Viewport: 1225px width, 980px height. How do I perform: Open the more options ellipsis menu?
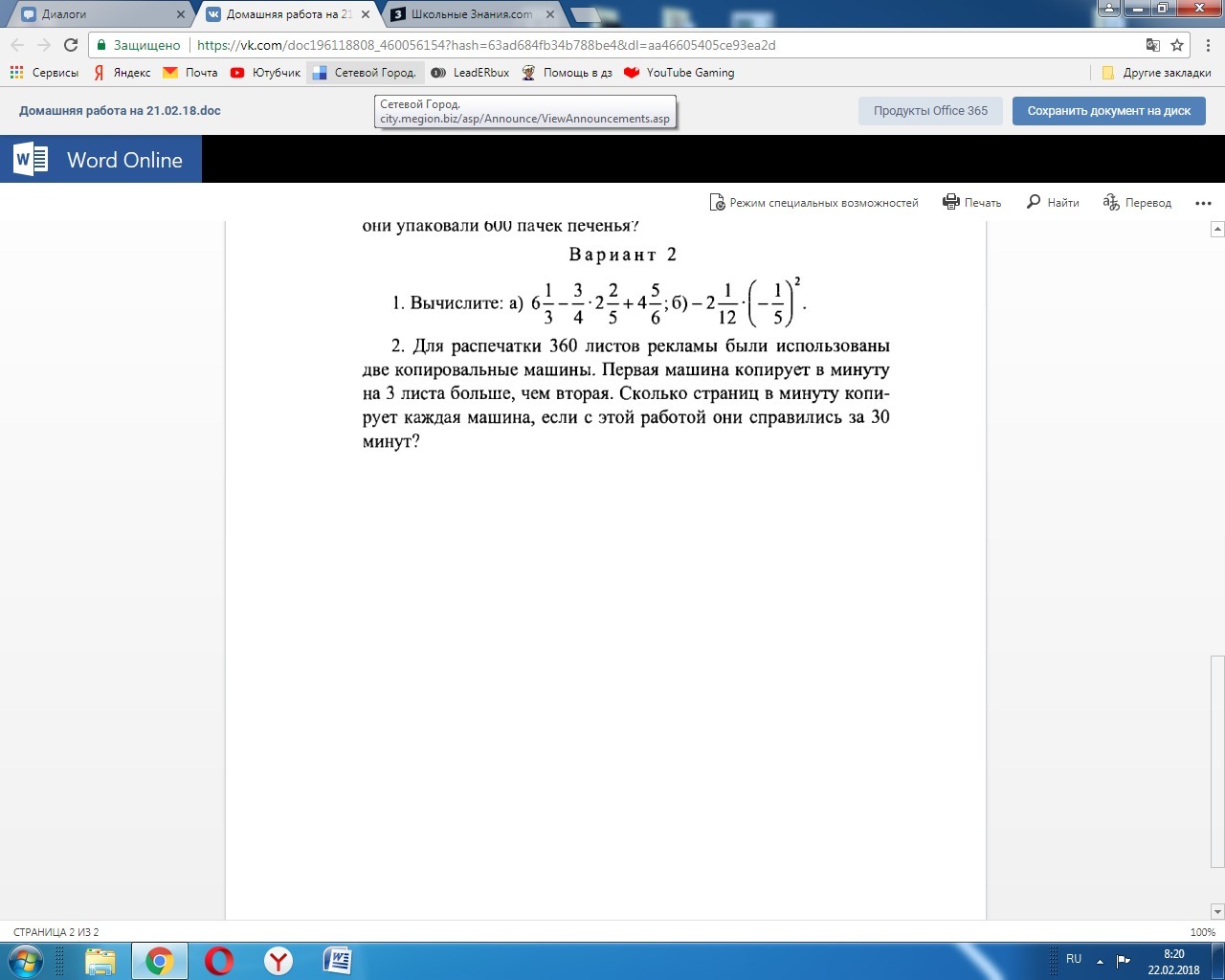click(1203, 203)
